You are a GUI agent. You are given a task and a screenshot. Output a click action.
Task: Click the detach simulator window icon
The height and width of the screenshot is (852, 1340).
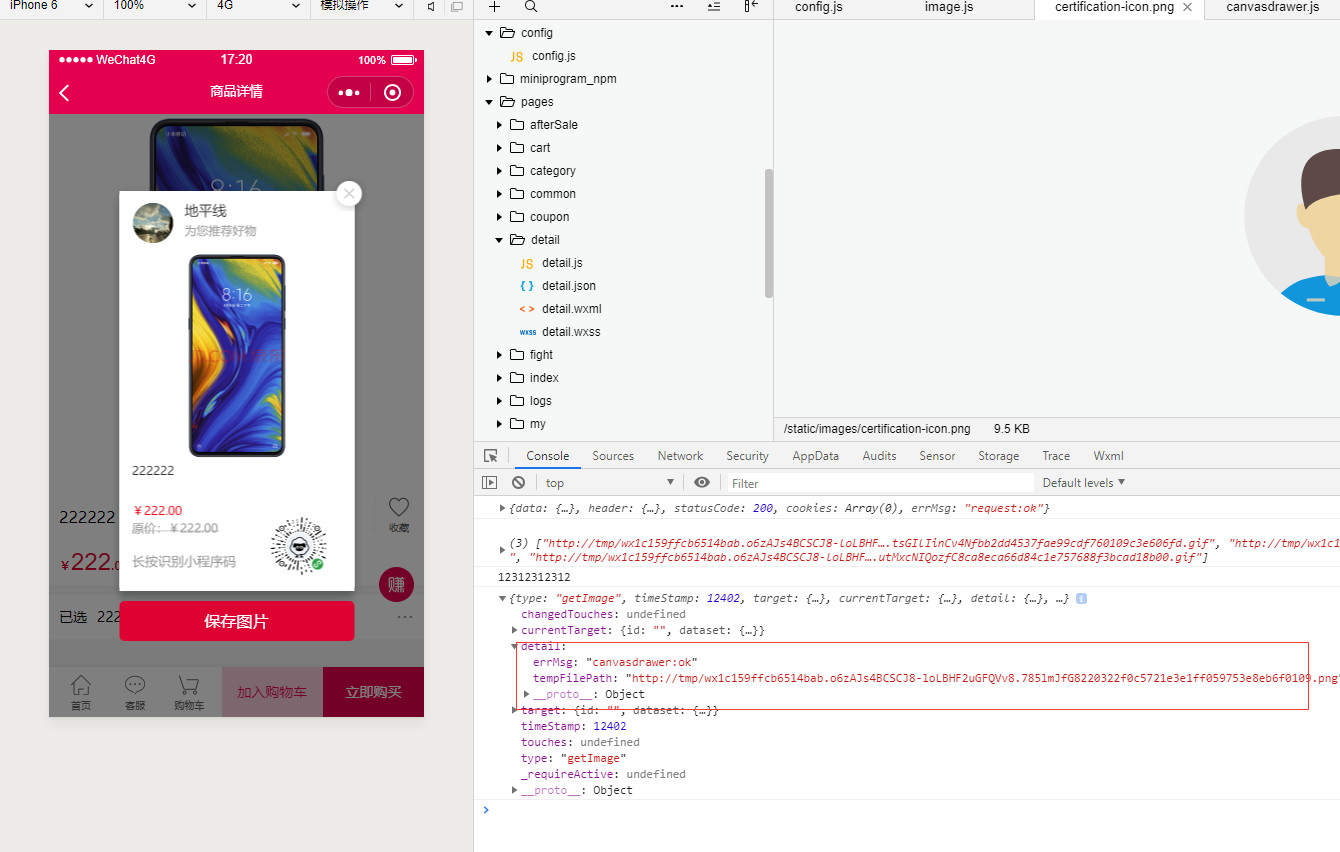[x=457, y=6]
